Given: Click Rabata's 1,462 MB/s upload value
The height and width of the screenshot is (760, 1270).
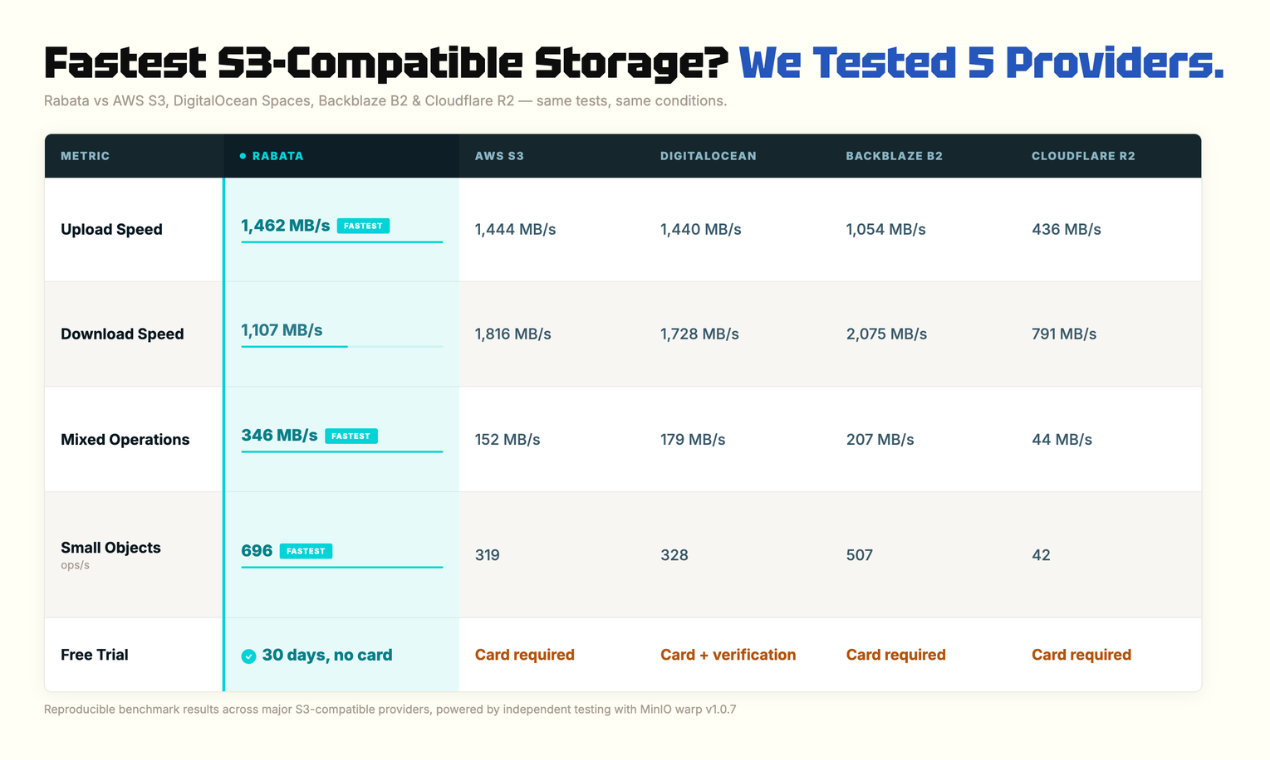Looking at the screenshot, I should [x=285, y=225].
